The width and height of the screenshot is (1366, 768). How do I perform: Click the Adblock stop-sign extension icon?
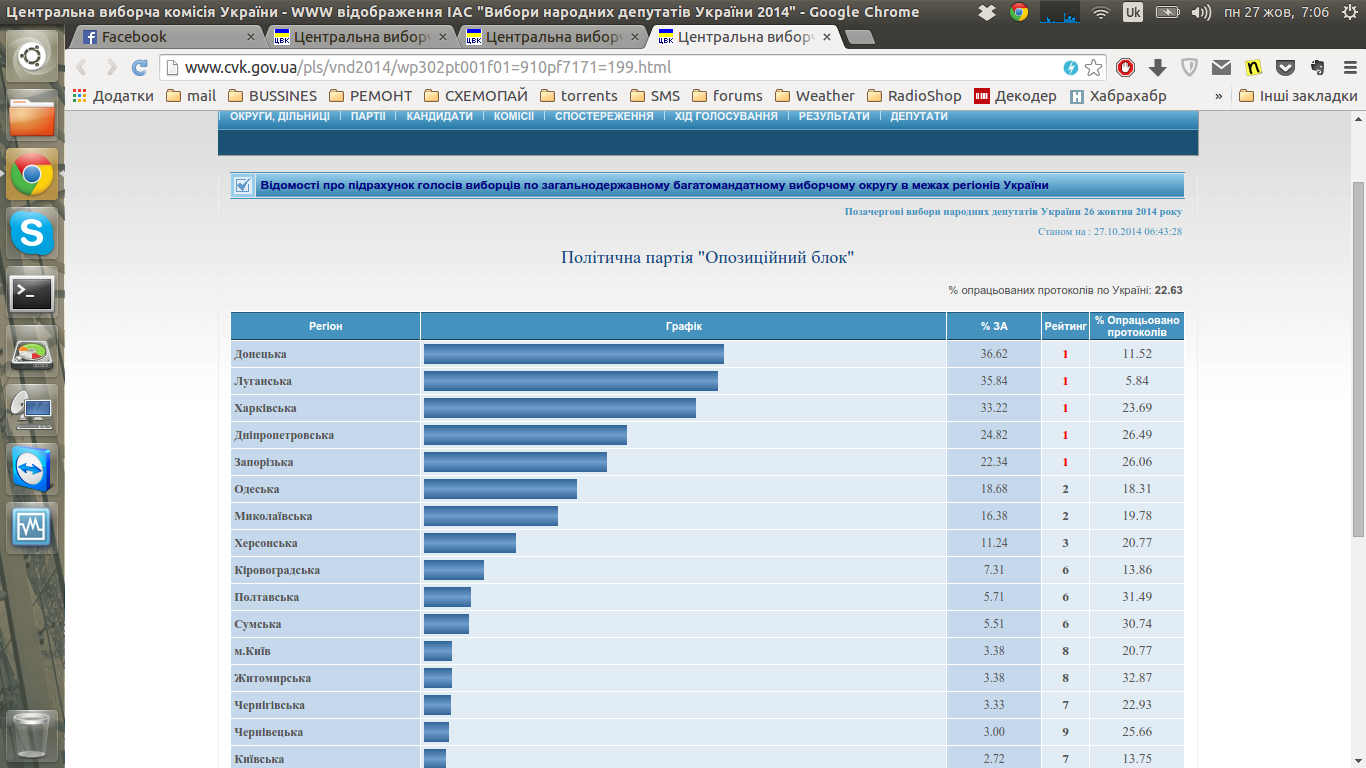coord(1125,68)
